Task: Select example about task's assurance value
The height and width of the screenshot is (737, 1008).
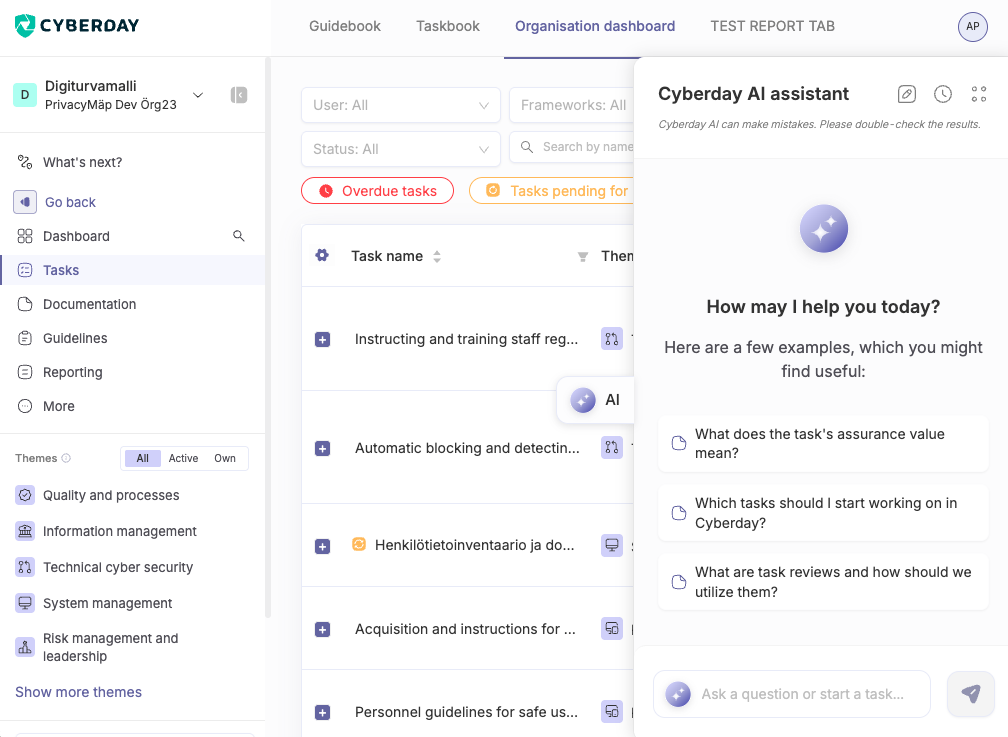Action: click(x=824, y=444)
